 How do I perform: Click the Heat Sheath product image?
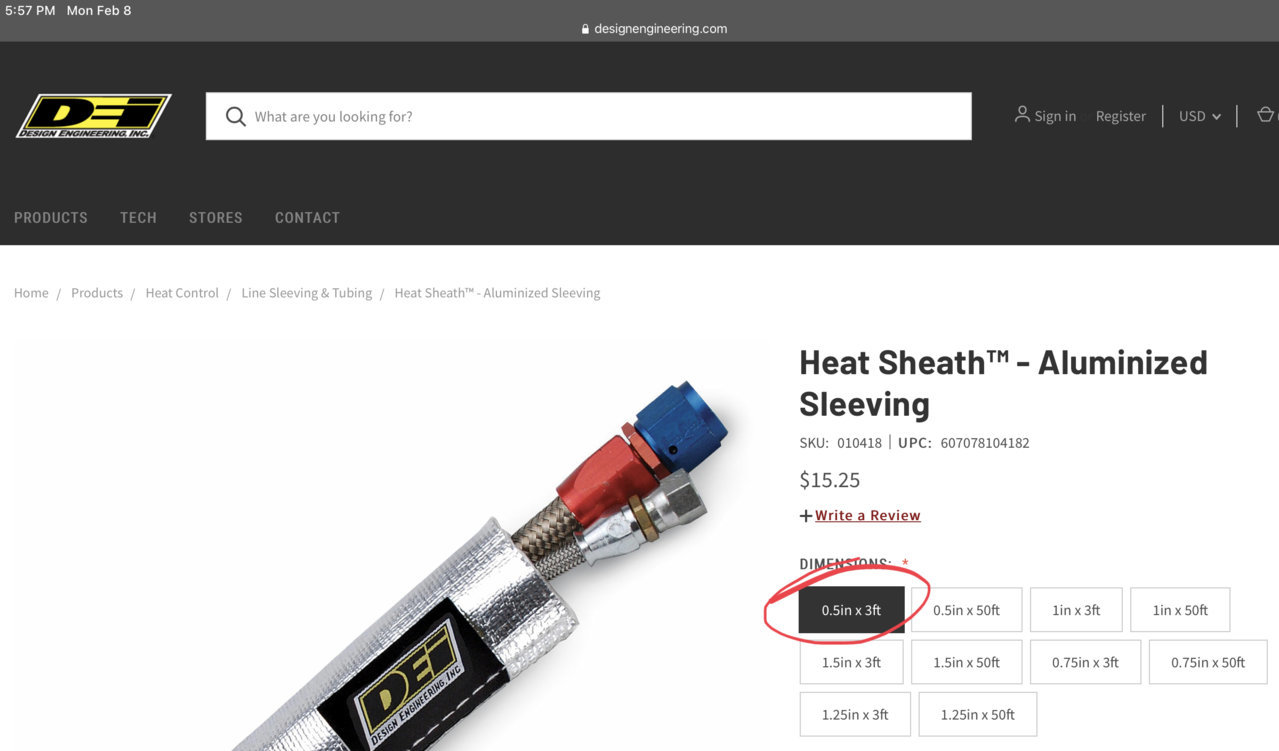pos(392,546)
